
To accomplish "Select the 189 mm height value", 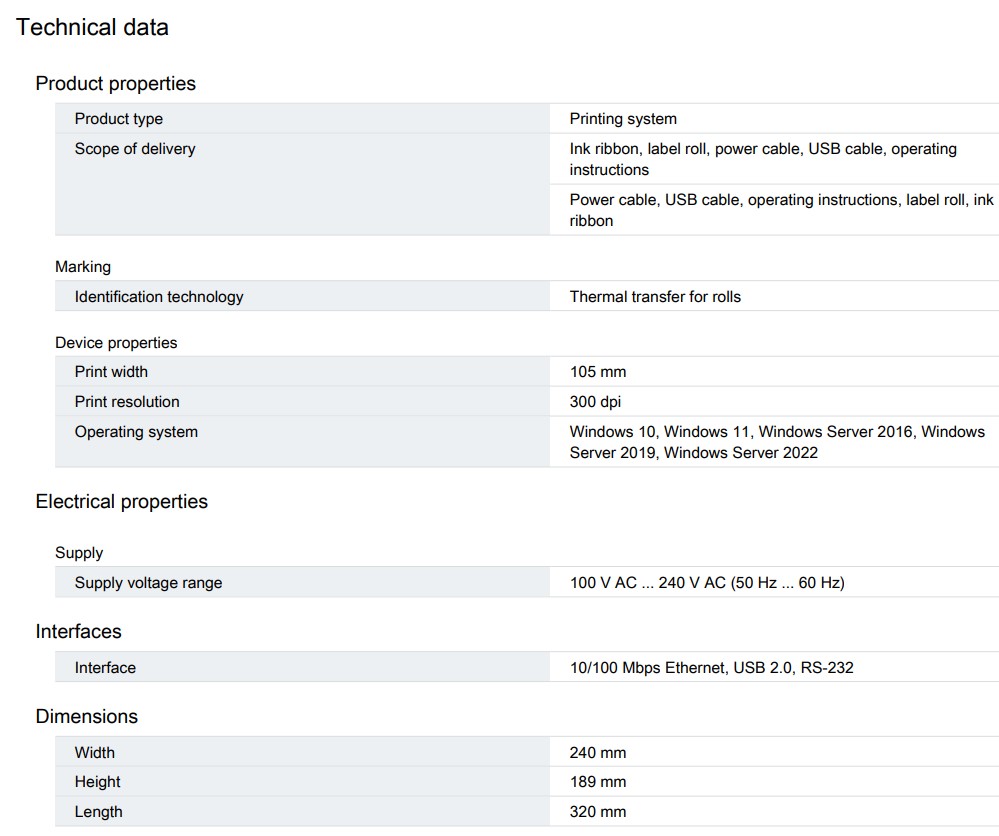I will click(598, 782).
